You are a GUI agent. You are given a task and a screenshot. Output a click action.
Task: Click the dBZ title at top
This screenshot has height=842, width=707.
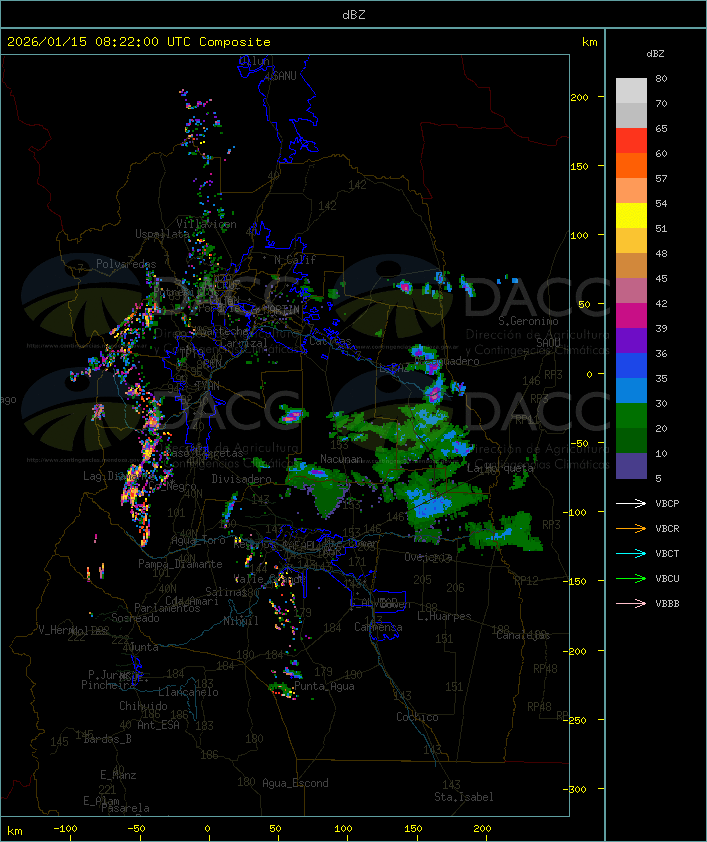click(x=353, y=14)
